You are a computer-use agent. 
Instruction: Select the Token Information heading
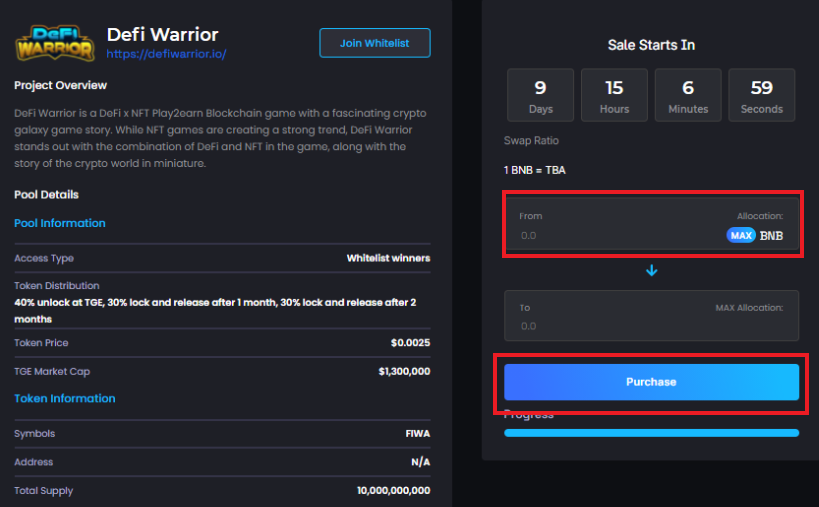coord(65,398)
